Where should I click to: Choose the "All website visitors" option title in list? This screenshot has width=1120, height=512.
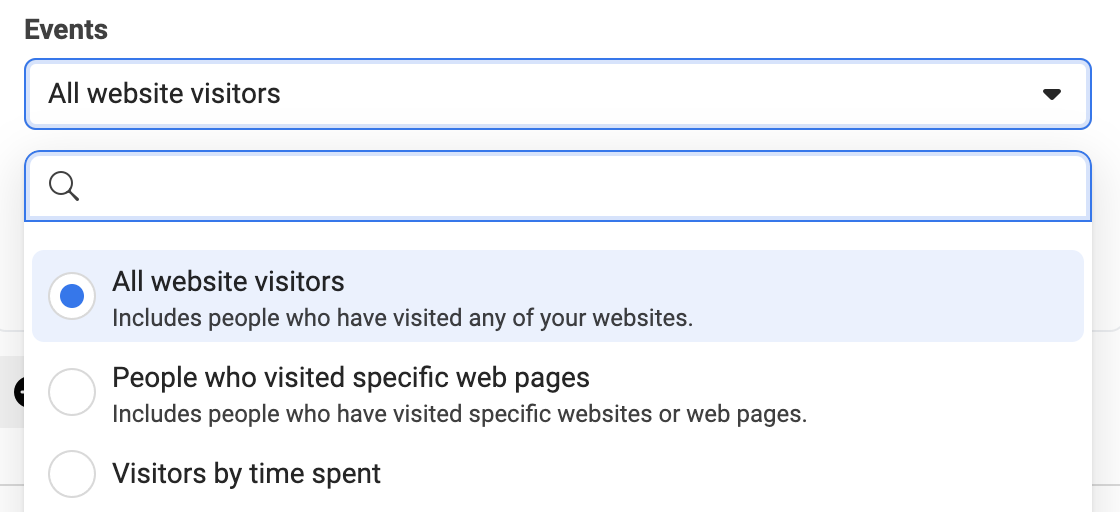tap(228, 281)
